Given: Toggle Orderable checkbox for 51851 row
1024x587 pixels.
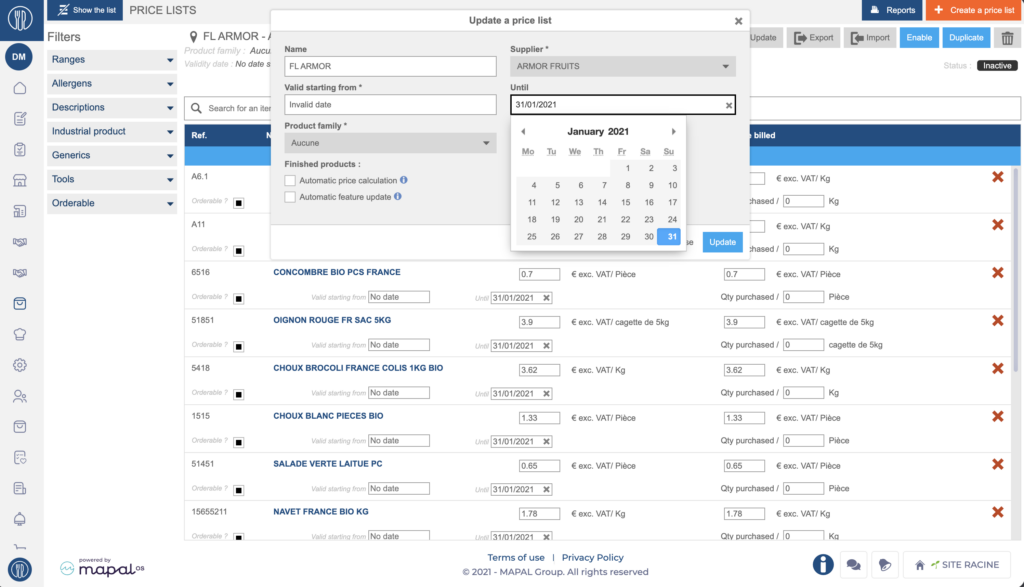Looking at the screenshot, I should click(x=238, y=346).
